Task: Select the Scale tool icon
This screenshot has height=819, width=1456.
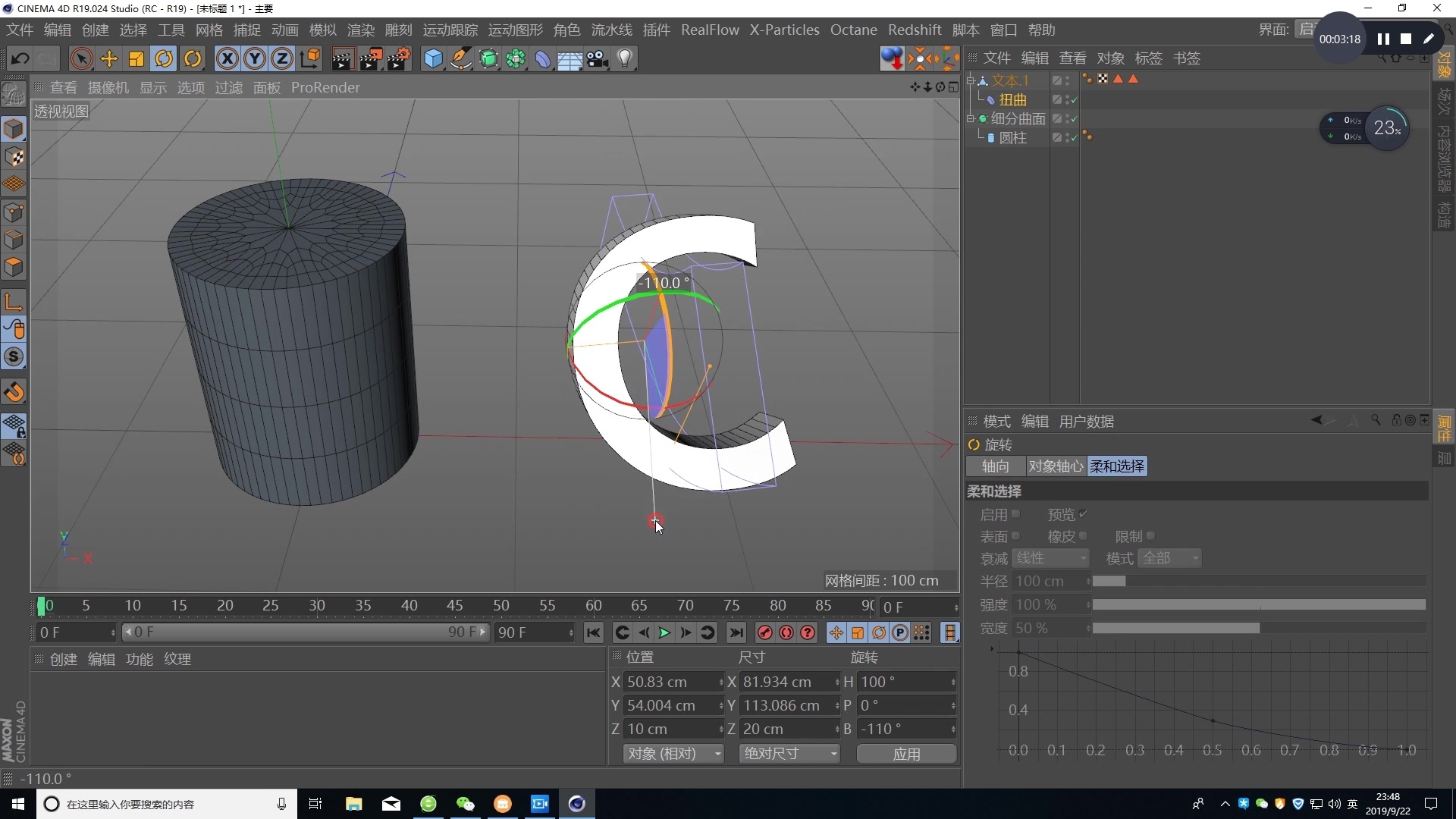Action: click(x=136, y=58)
